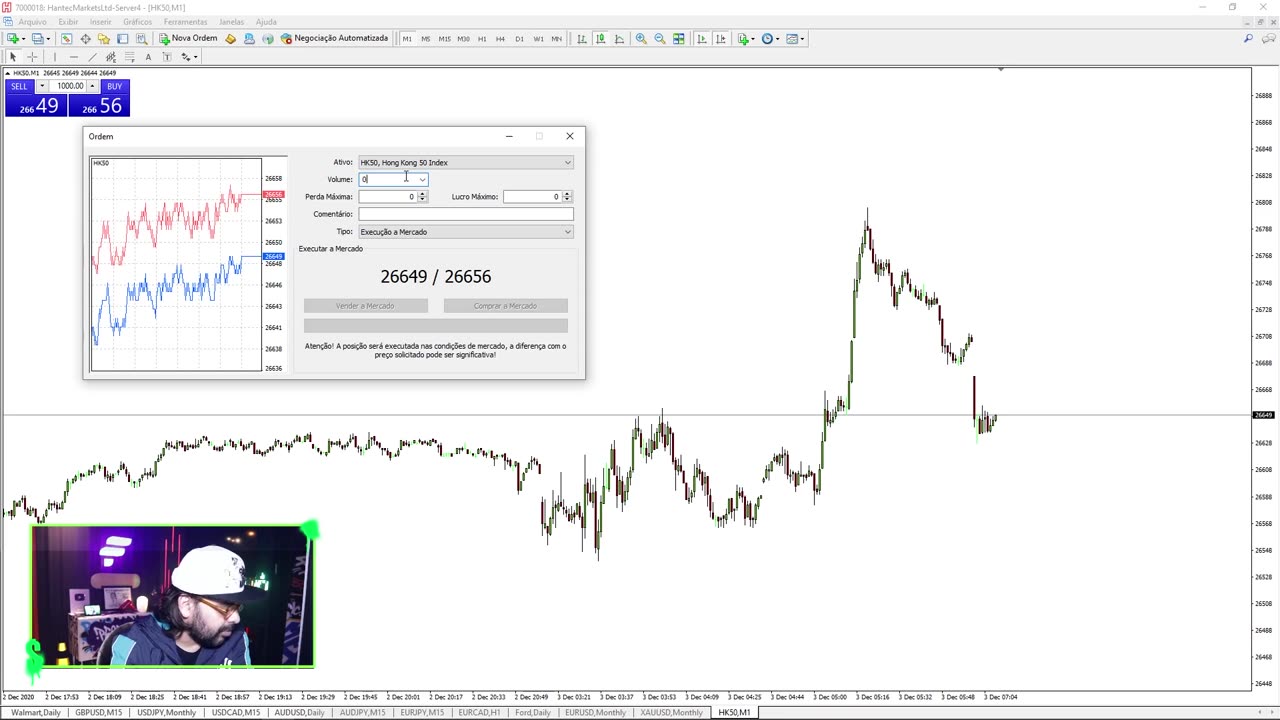Click the Nova Ordem button
The image size is (1280, 720).
pos(188,38)
